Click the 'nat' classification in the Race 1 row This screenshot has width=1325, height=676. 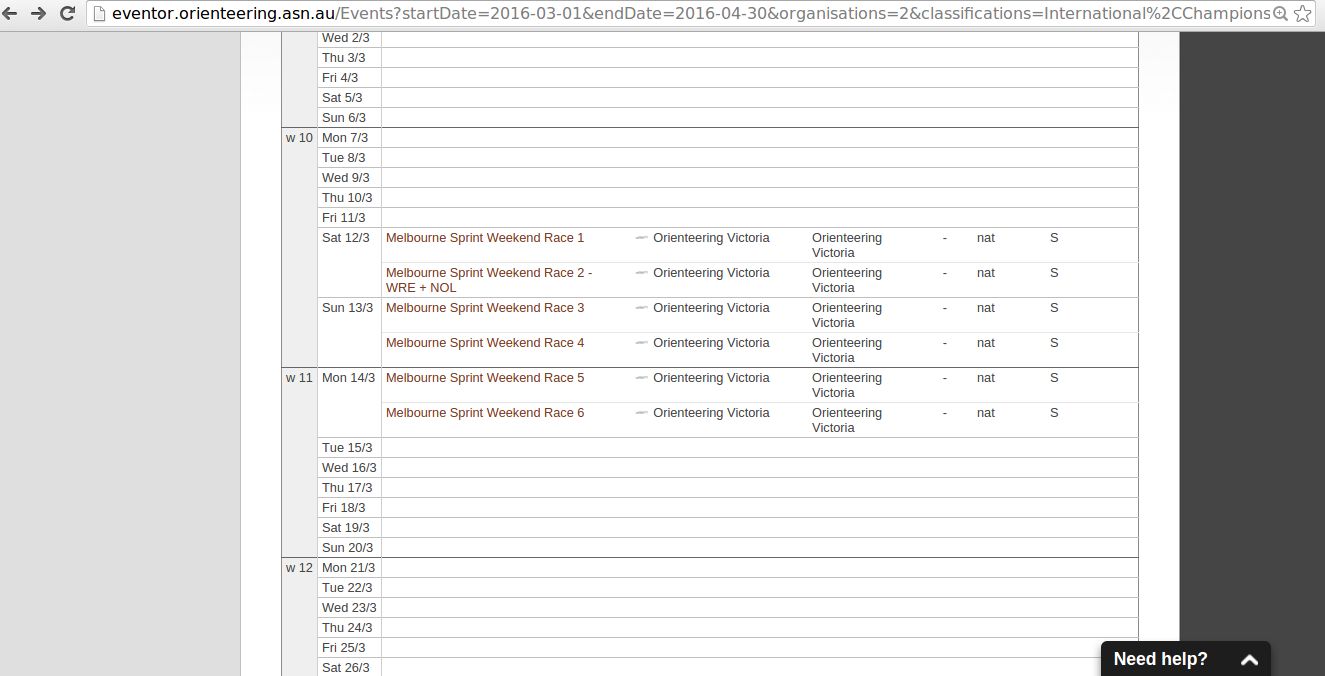point(986,238)
